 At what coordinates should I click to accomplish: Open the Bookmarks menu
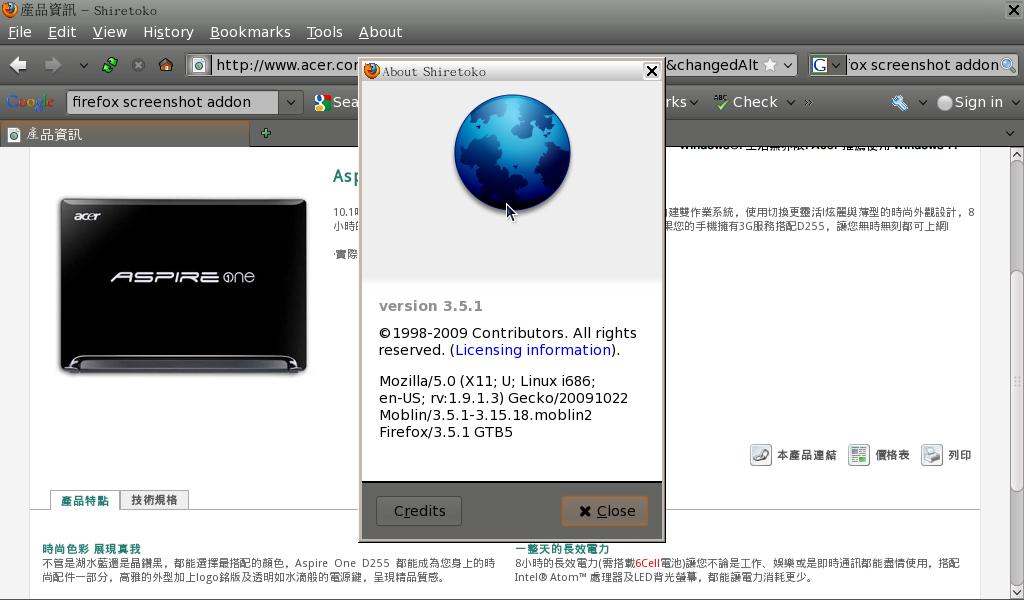(250, 32)
